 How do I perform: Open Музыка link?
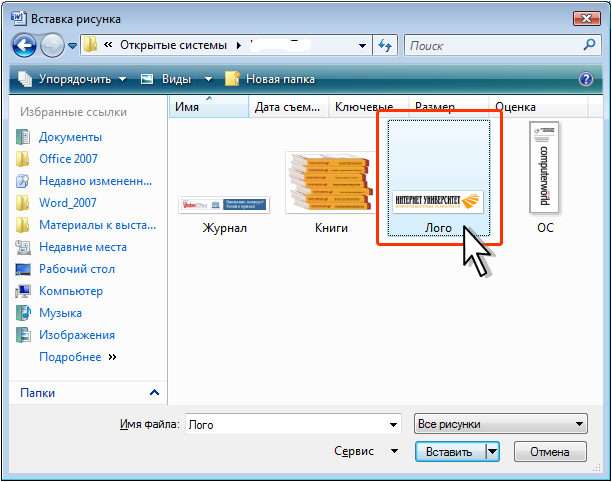click(60, 313)
